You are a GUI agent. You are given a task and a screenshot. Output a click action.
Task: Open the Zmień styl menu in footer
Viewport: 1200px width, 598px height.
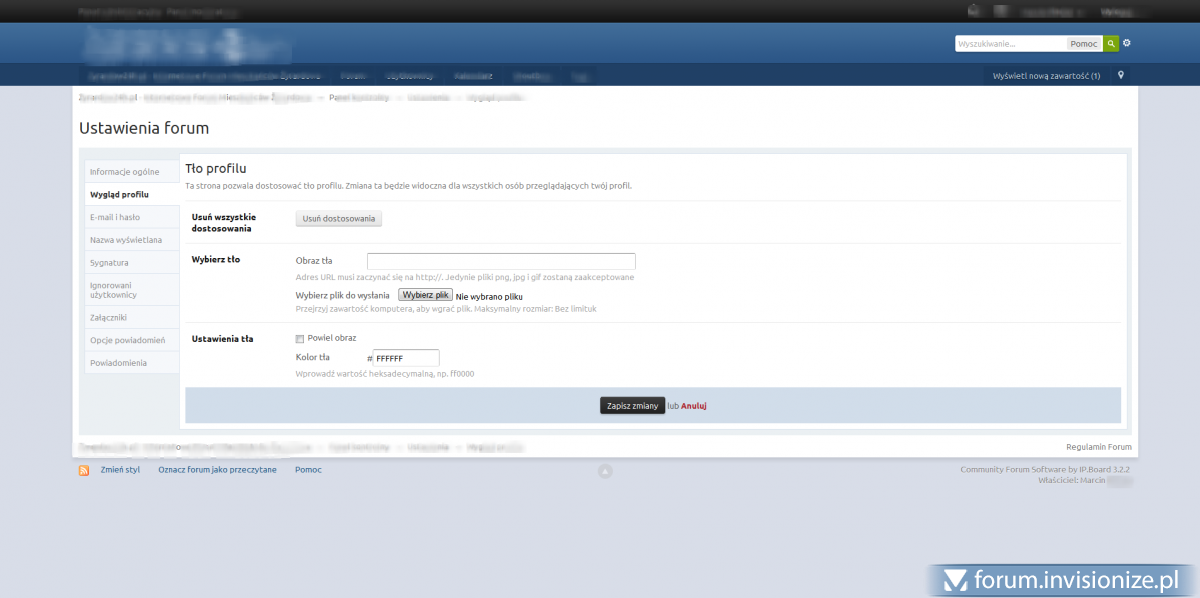click(120, 469)
